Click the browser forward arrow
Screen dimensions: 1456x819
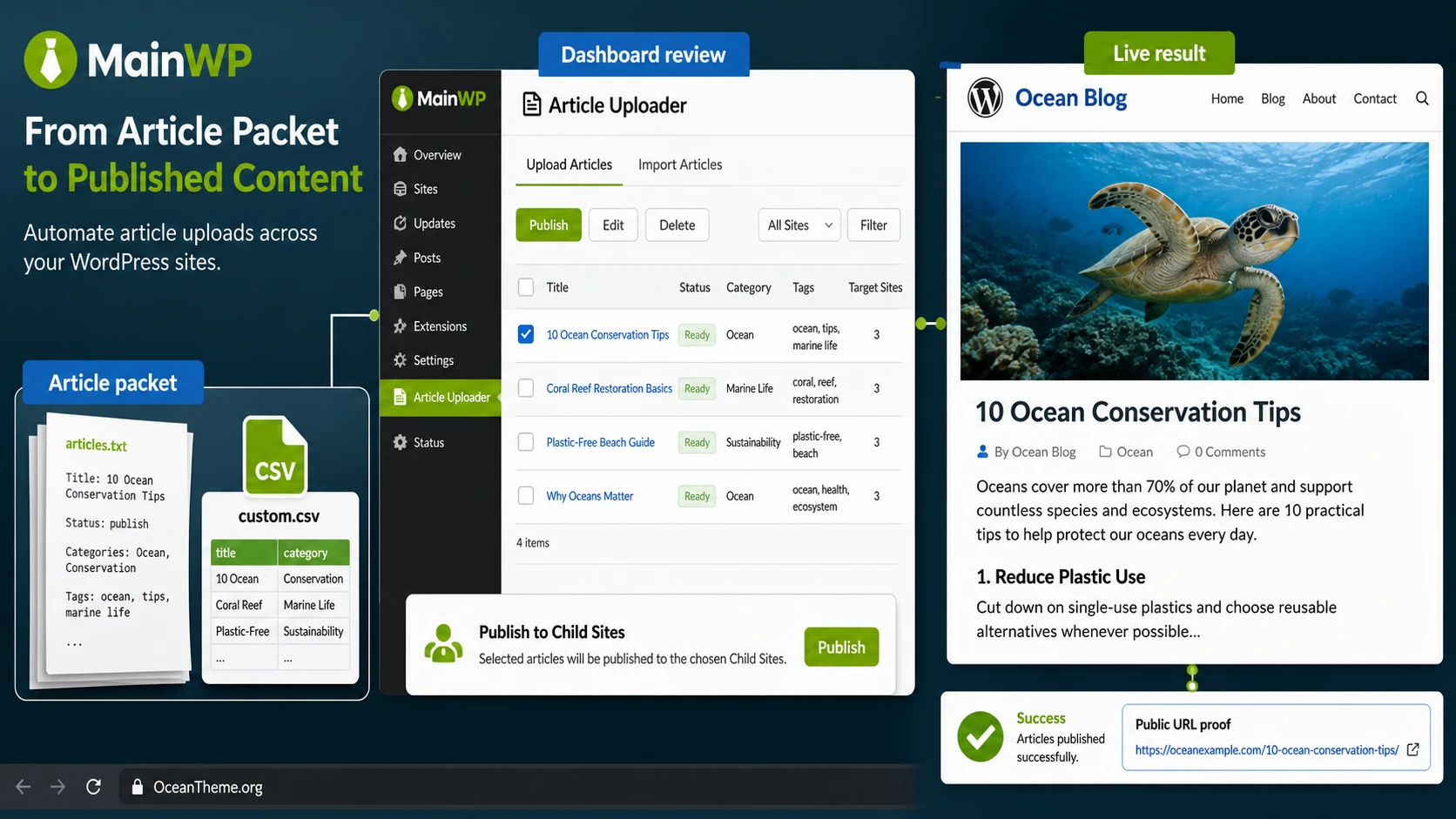pyautogui.click(x=57, y=787)
